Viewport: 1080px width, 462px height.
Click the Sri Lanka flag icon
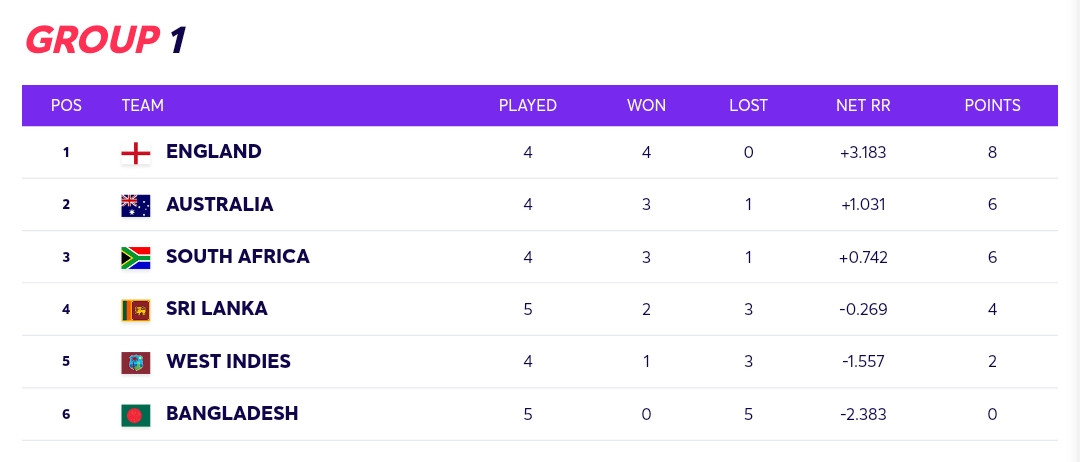[136, 310]
